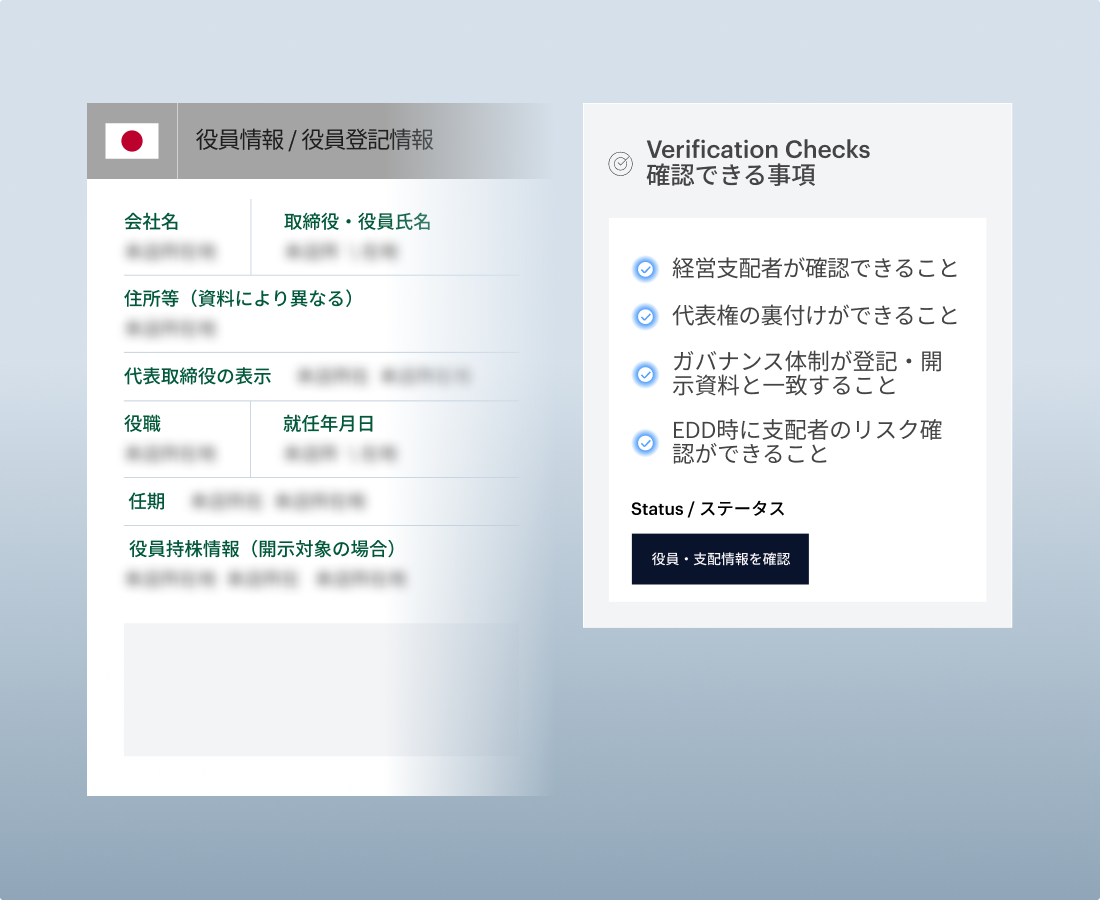The image size is (1100, 900).
Task: Click the 代表取締役の表示 label
Action: coord(197,376)
